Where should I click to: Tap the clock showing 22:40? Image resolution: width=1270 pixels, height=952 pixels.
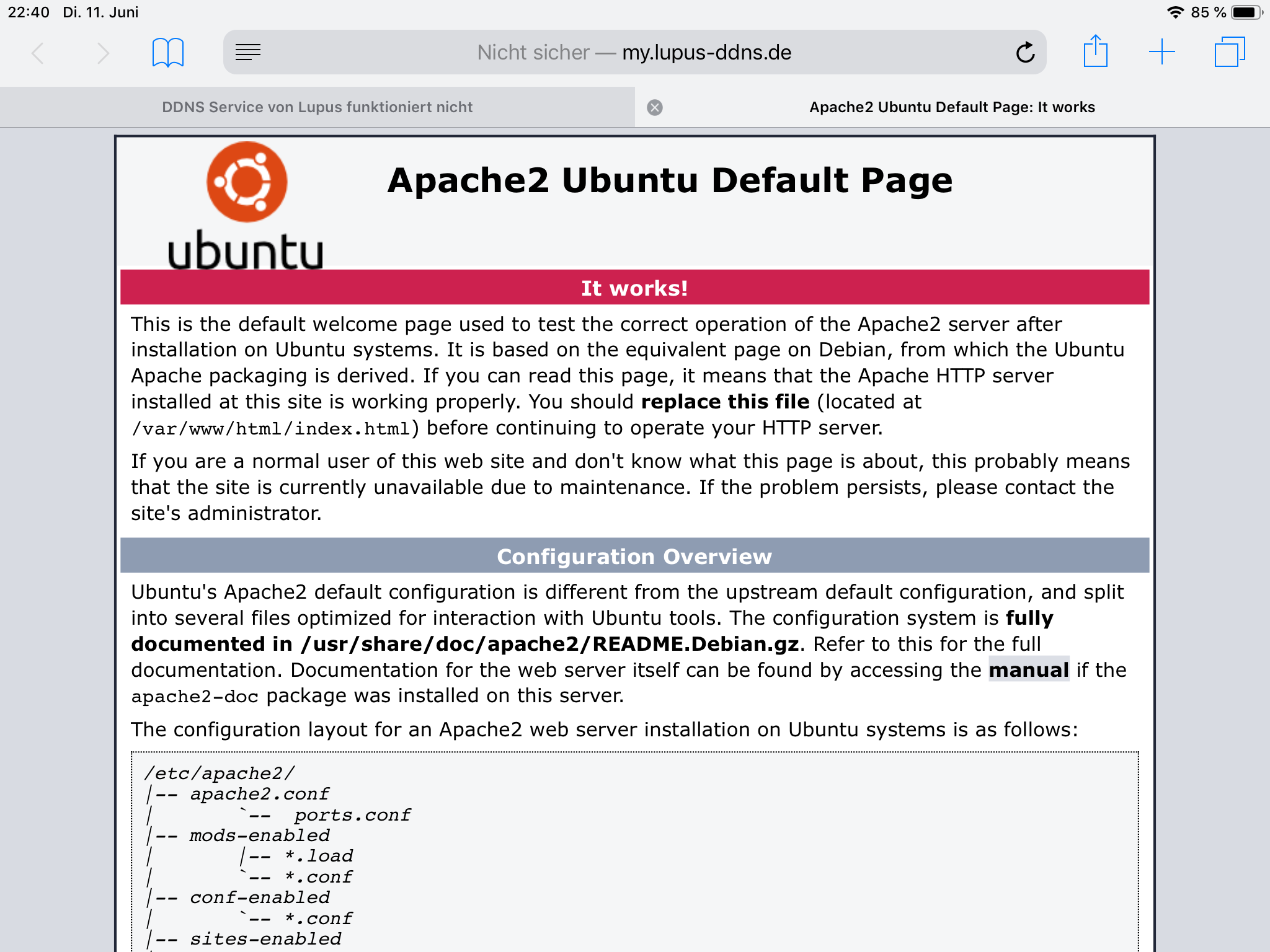coord(29,12)
